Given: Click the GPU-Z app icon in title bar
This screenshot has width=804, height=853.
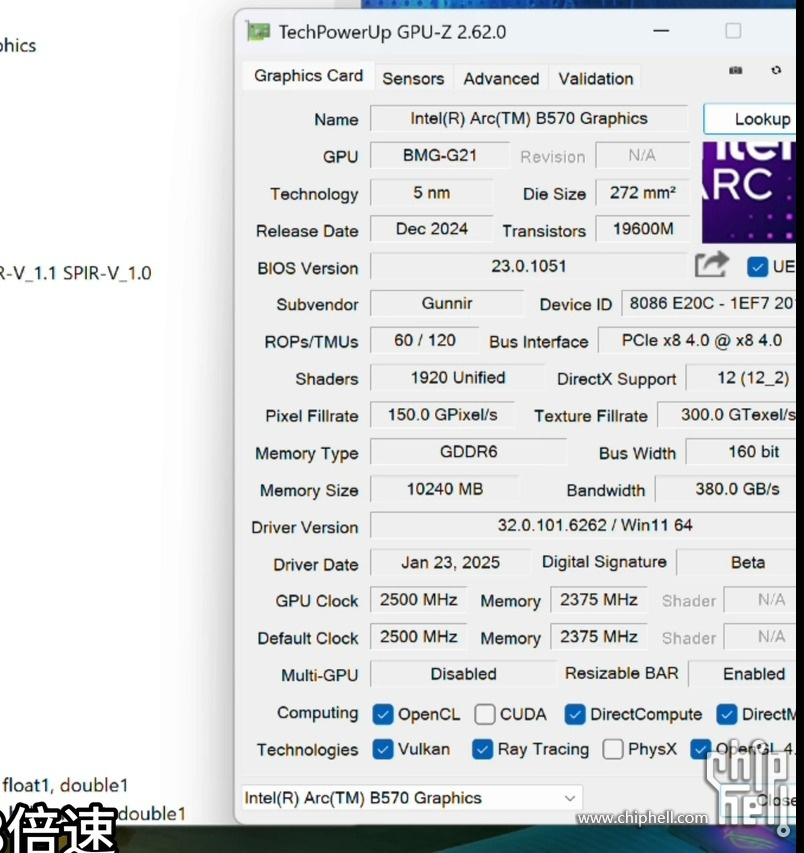Looking at the screenshot, I should pyautogui.click(x=258, y=32).
